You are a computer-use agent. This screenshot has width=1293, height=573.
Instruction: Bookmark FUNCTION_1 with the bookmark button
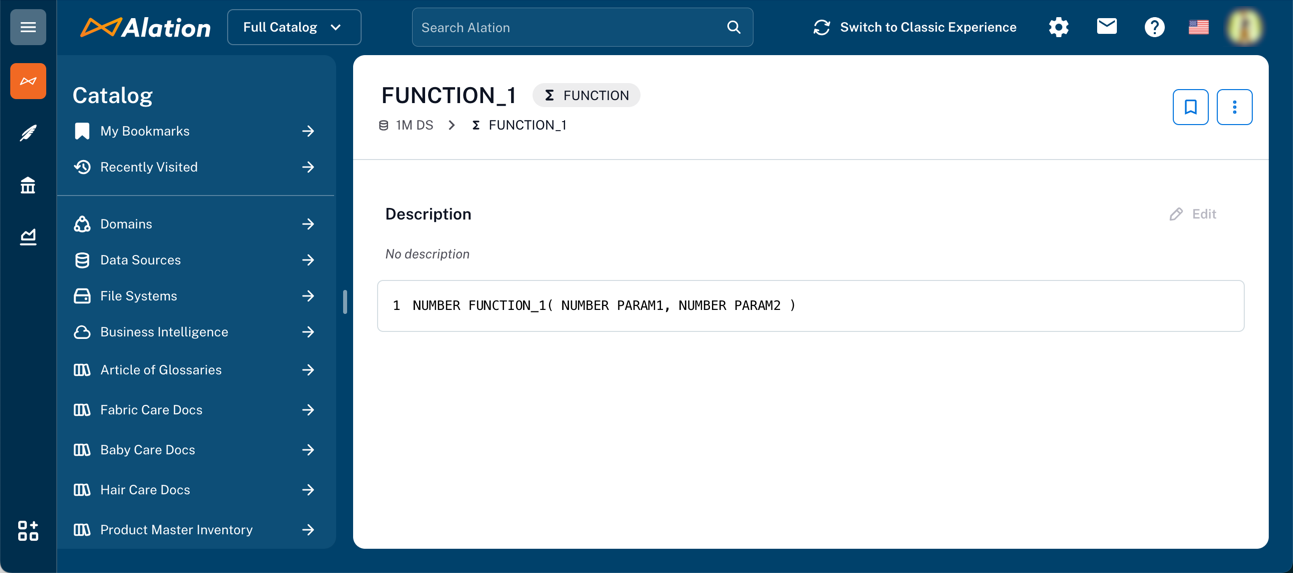pos(1191,107)
